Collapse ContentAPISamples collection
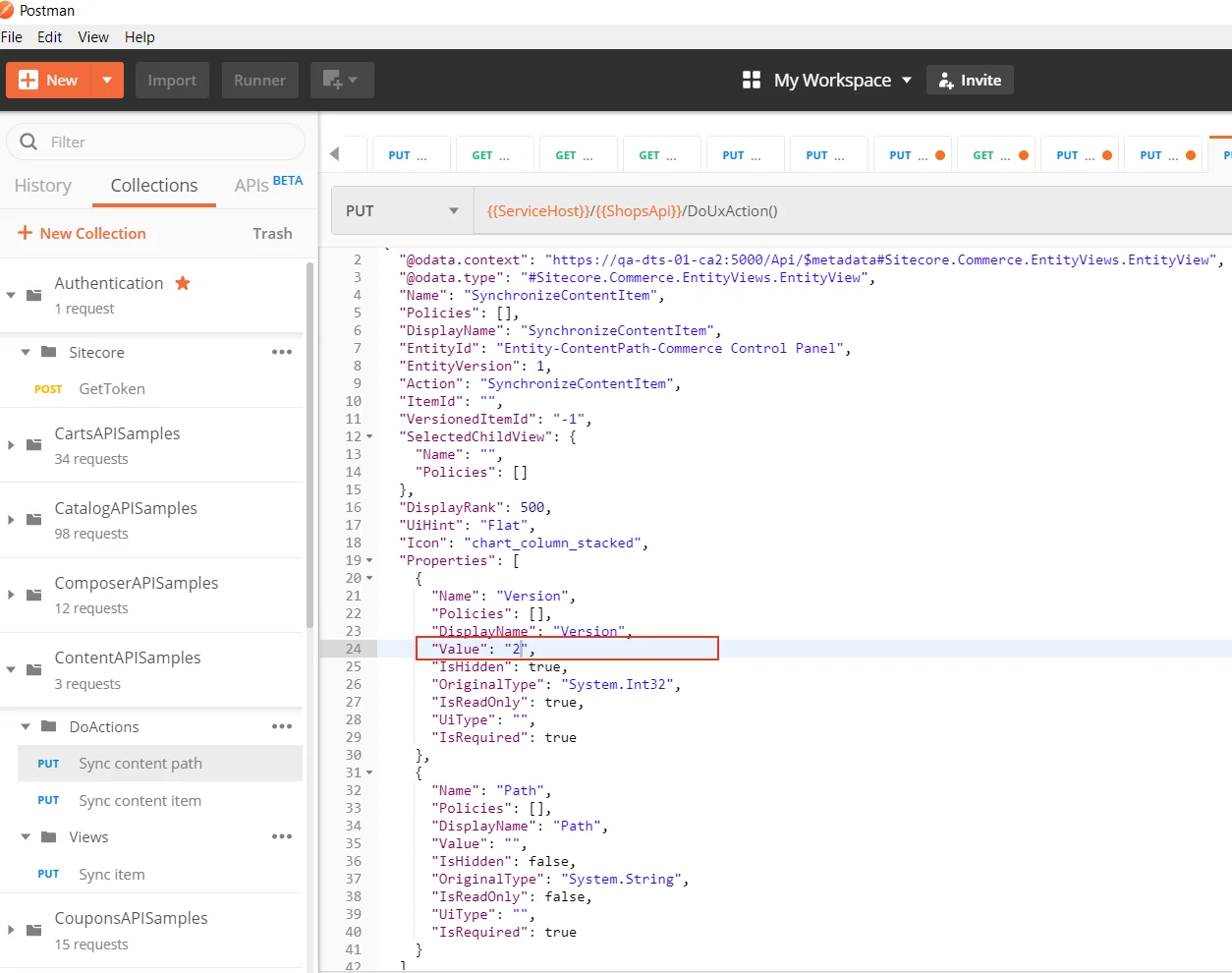Image resolution: width=1232 pixels, height=973 pixels. pos(11,669)
